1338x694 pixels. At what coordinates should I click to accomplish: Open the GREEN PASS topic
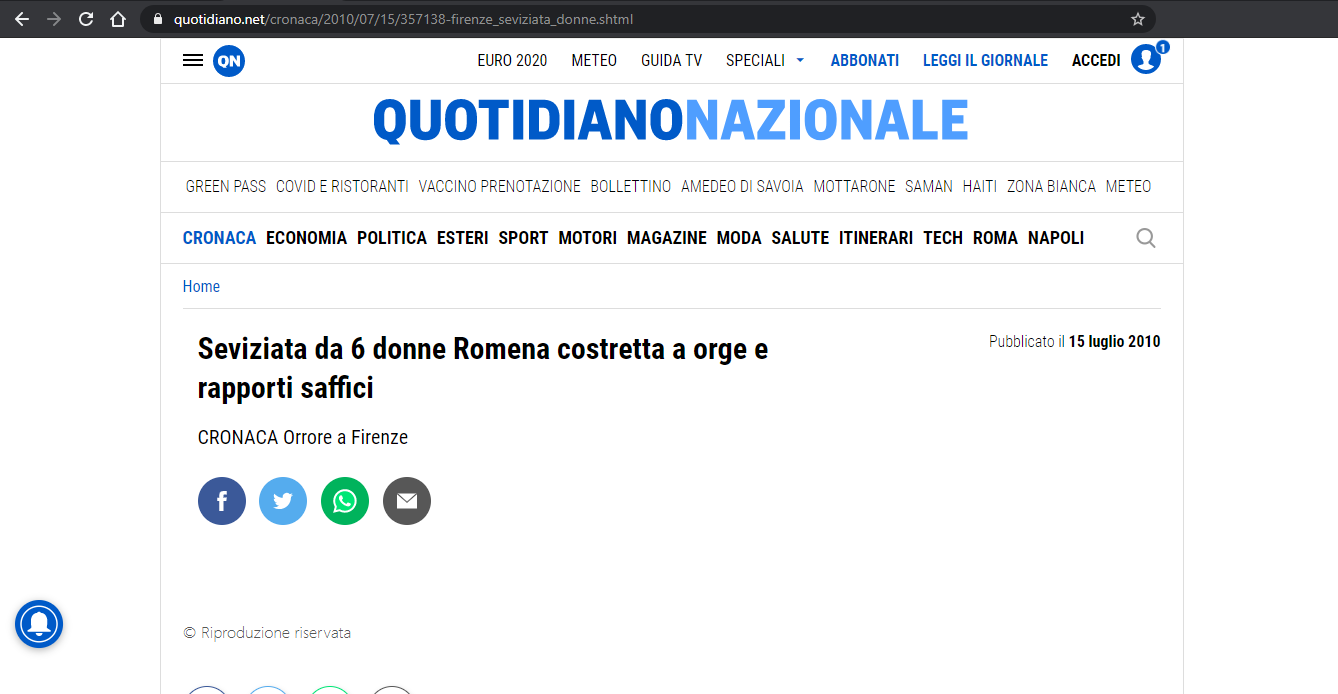point(226,187)
